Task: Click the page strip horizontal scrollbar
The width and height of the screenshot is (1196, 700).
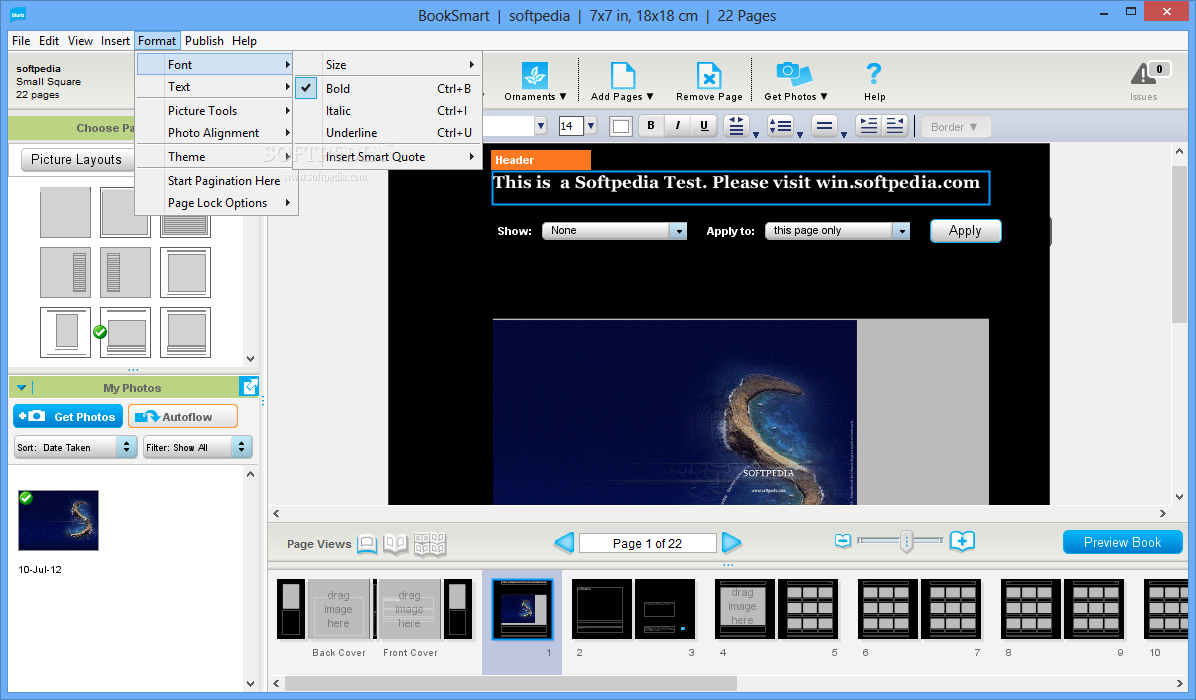Action: 511,683
